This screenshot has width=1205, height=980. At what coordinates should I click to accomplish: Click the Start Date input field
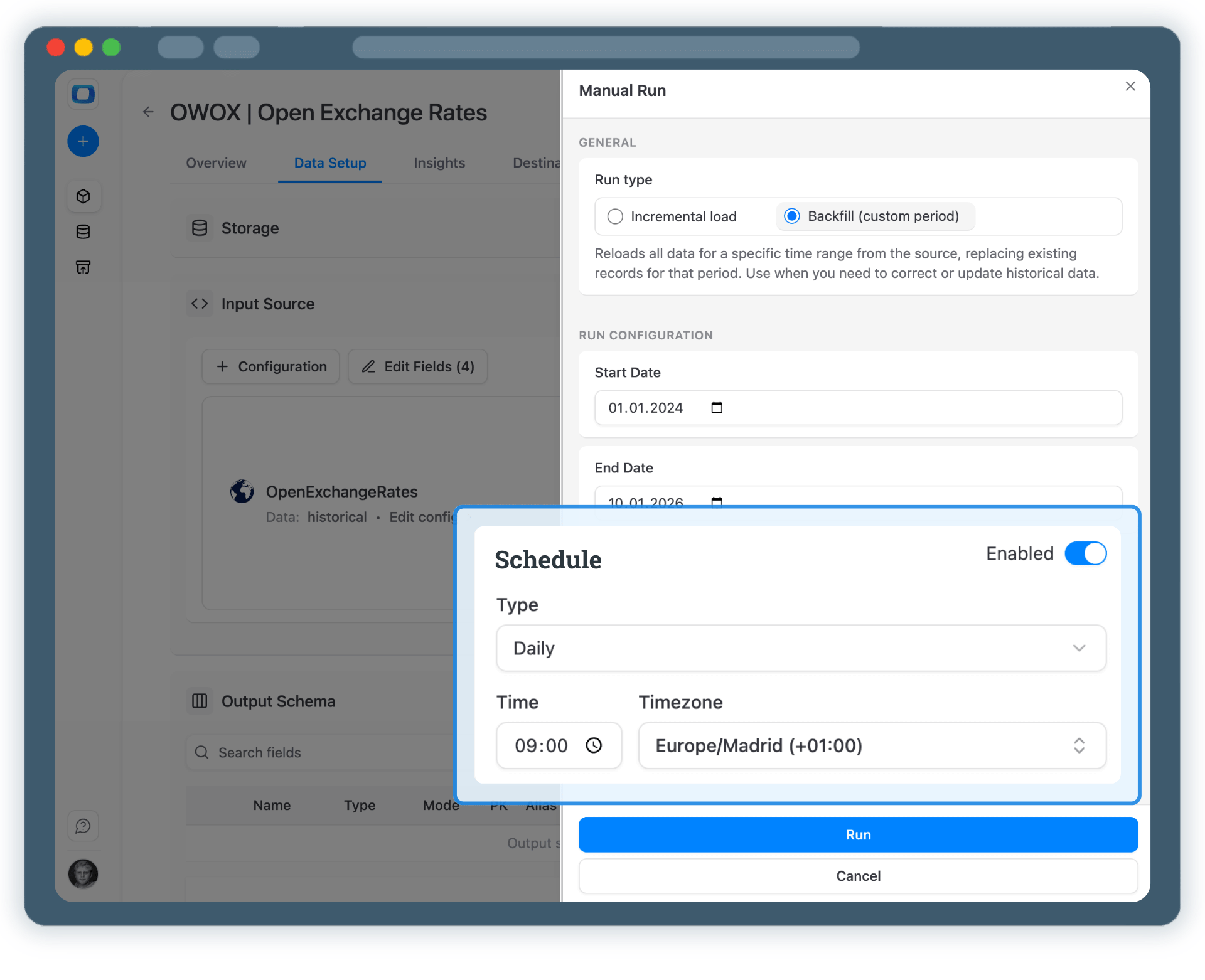click(653, 407)
